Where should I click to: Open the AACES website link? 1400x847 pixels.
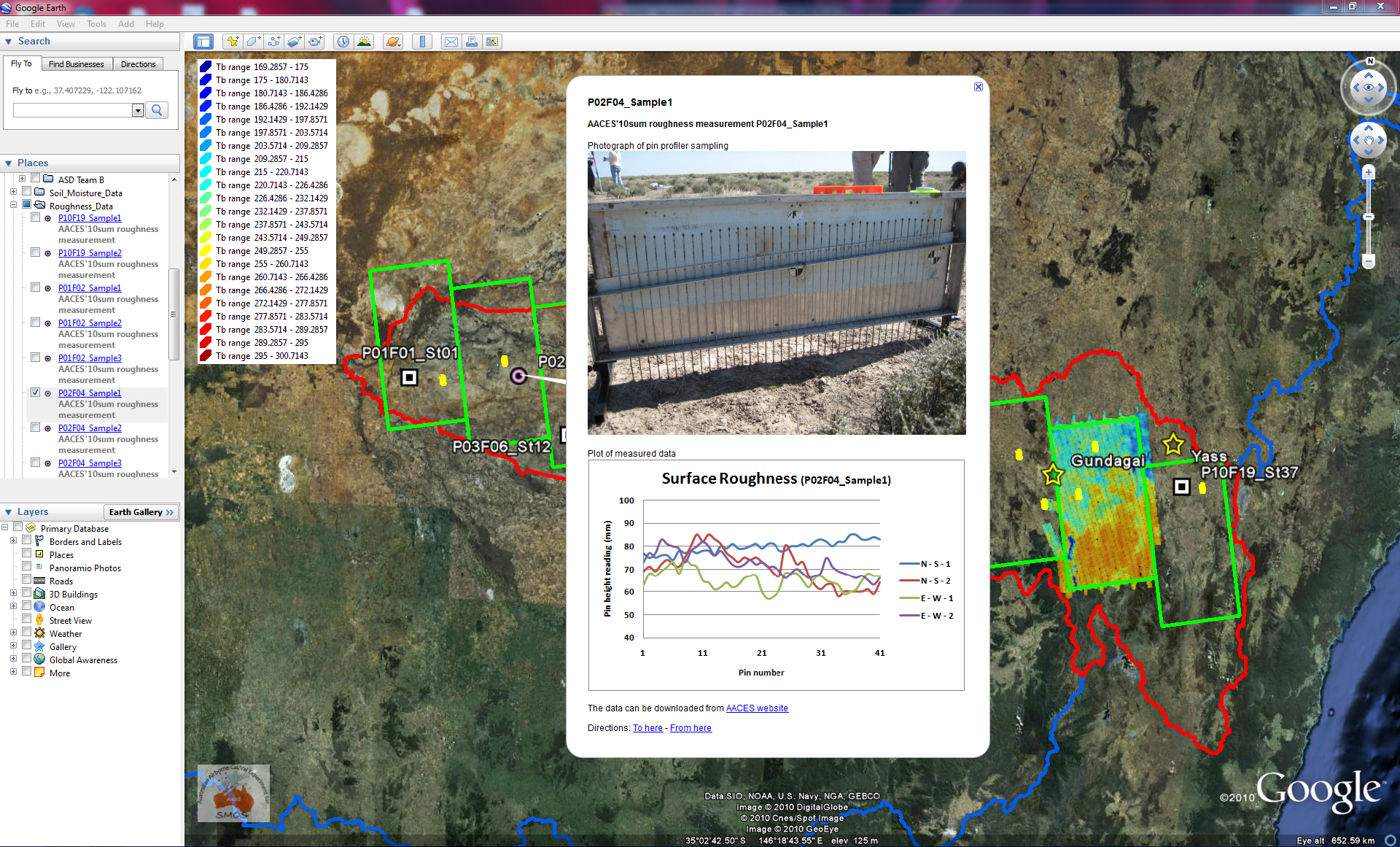(757, 708)
